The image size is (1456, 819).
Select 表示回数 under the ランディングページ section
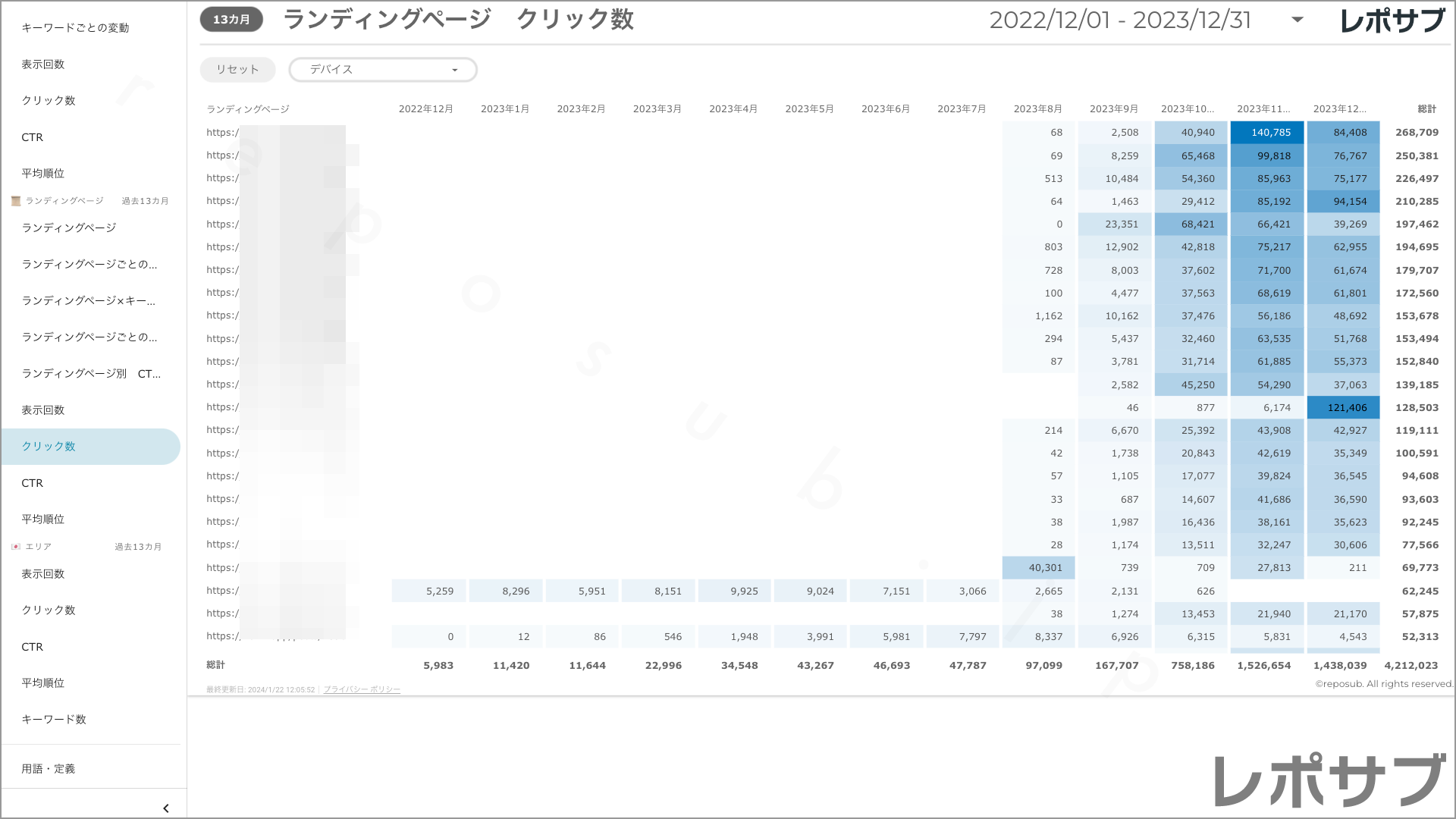coord(44,409)
